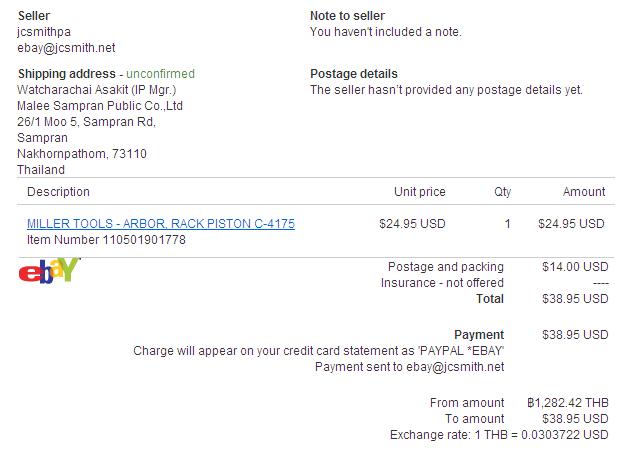Click the Amount column header
The image size is (634, 453).
point(583,192)
